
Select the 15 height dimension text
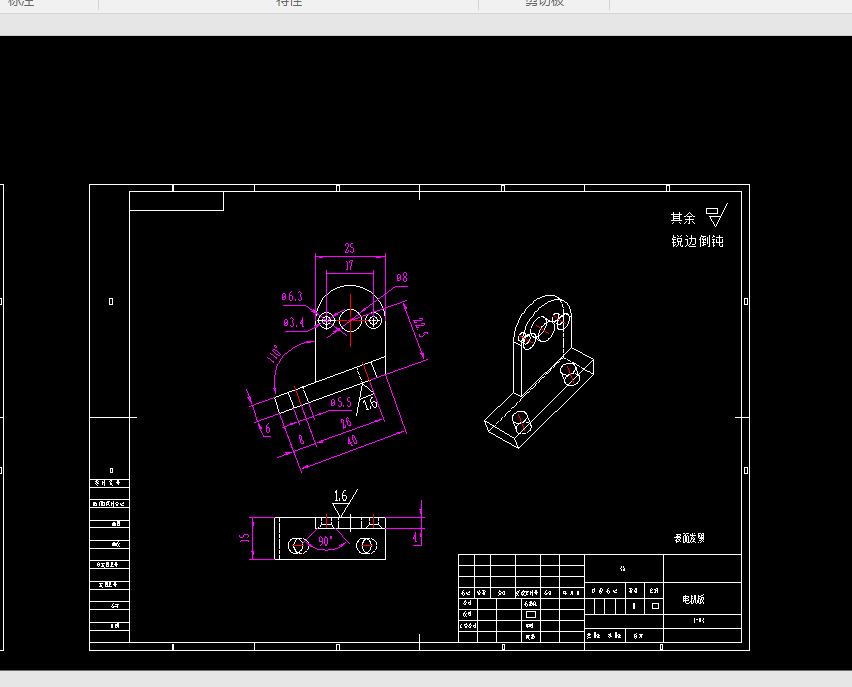click(245, 538)
